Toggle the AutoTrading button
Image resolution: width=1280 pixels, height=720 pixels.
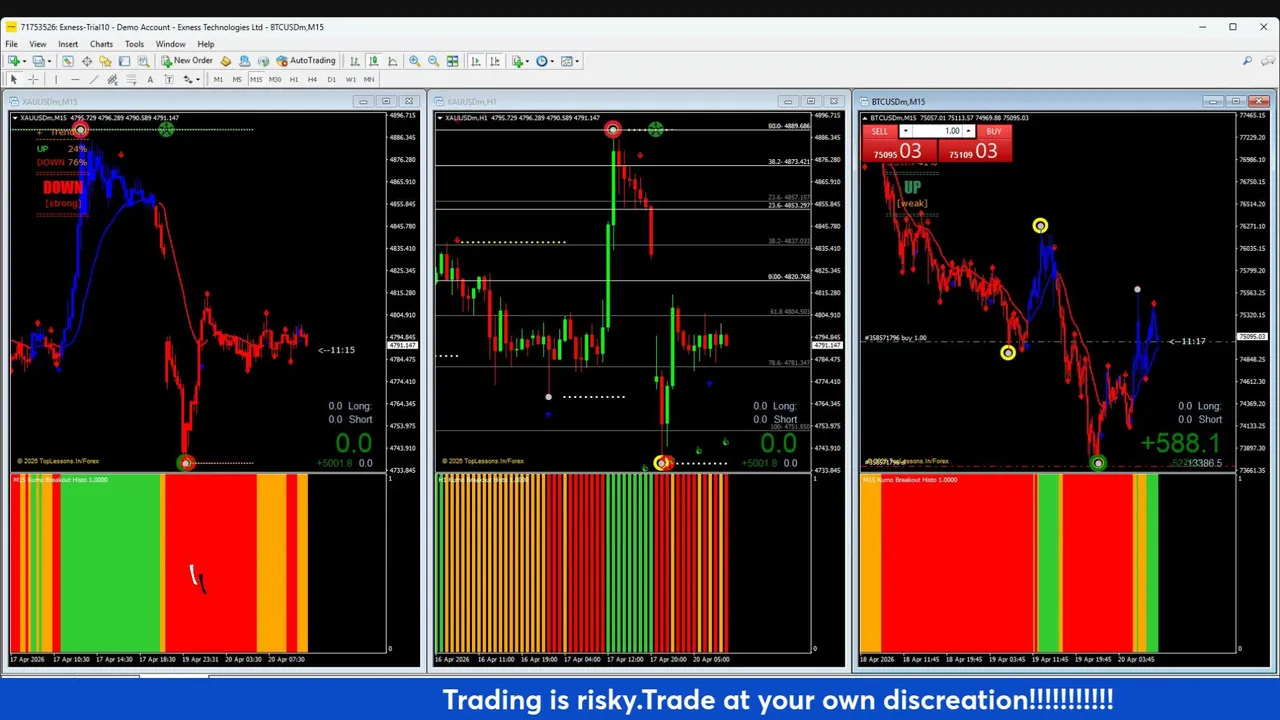(x=305, y=61)
